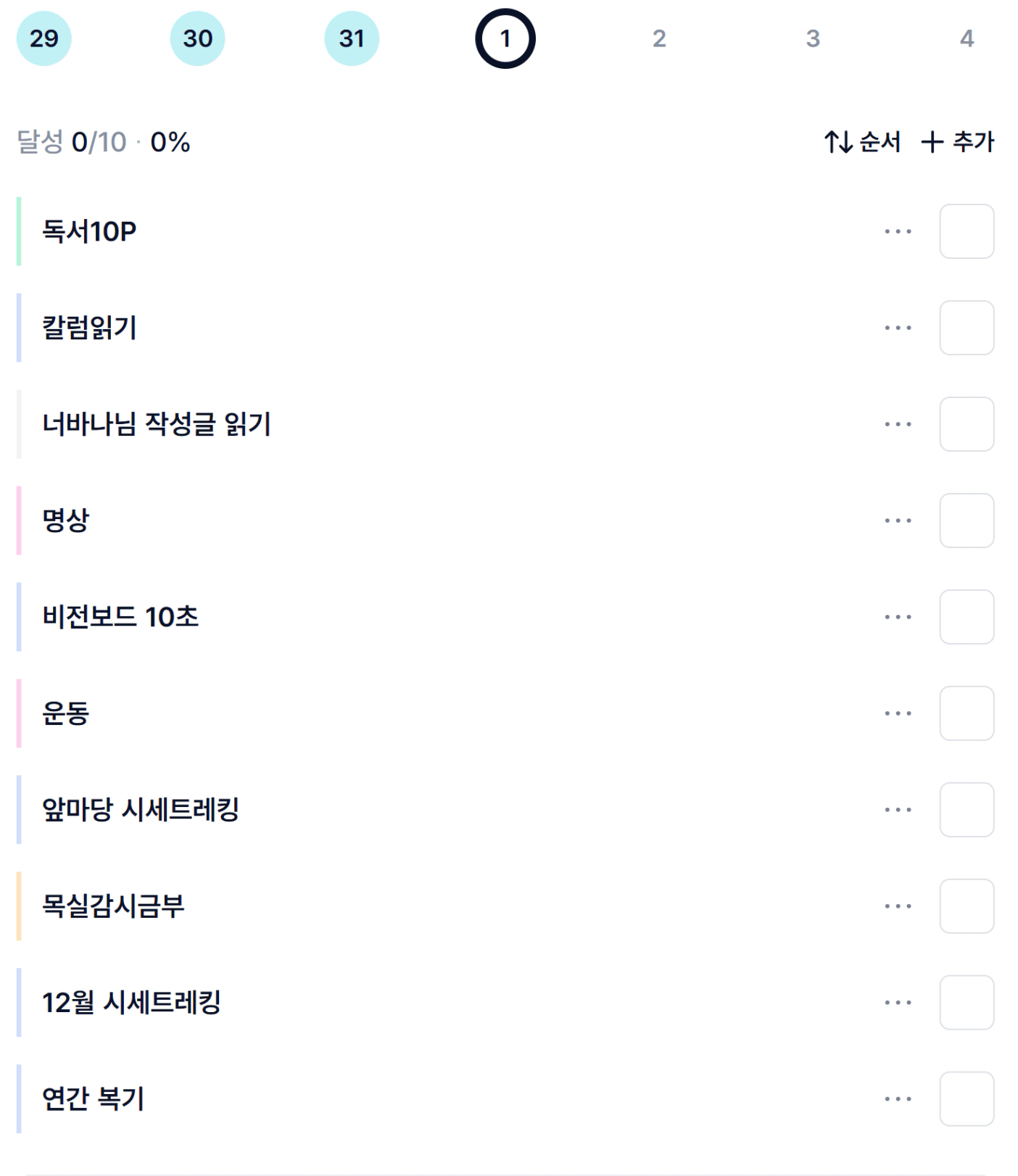The image size is (1018, 1176).
Task: Open the 명상 habit entry
Action: coord(65,521)
